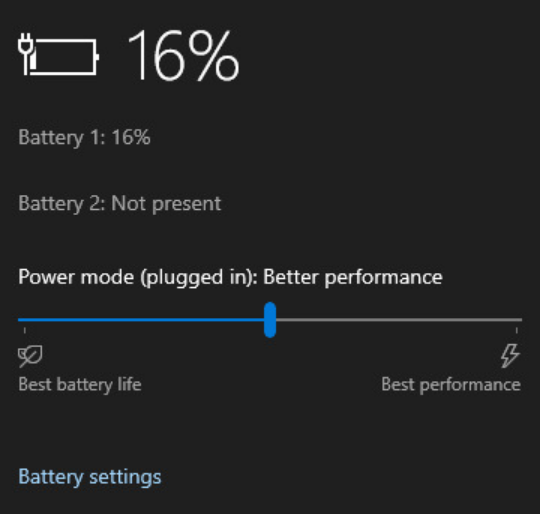Click the word present in Battery 2 line
Image resolution: width=540 pixels, height=514 pixels.
point(186,204)
